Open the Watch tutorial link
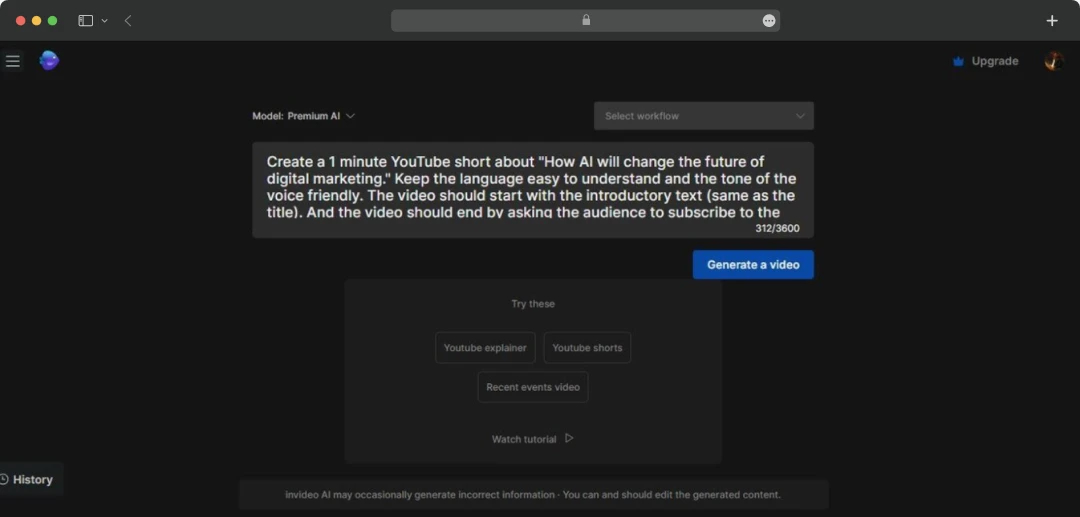 [x=523, y=439]
